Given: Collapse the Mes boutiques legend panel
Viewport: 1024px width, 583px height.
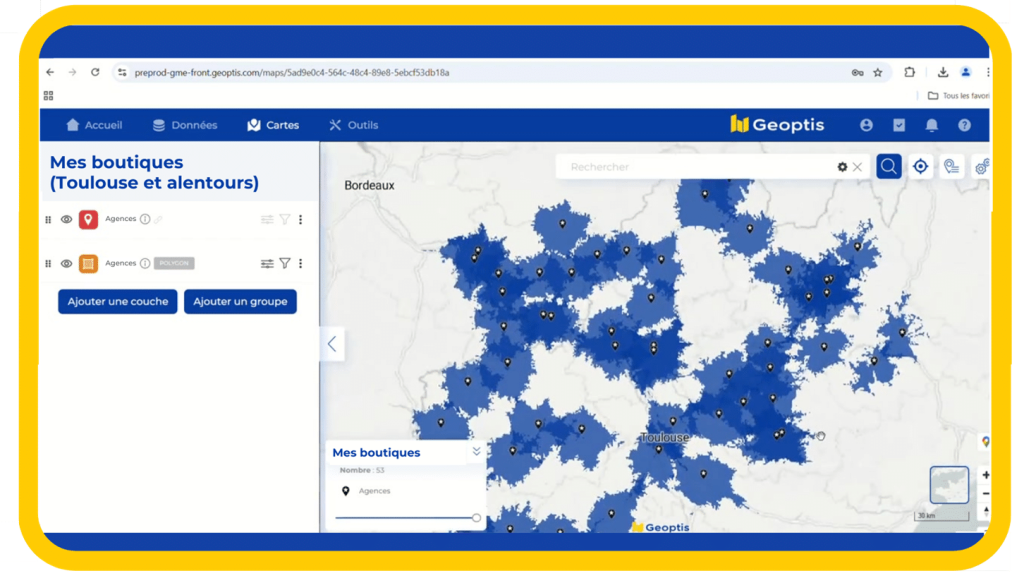Looking at the screenshot, I should pyautogui.click(x=476, y=452).
